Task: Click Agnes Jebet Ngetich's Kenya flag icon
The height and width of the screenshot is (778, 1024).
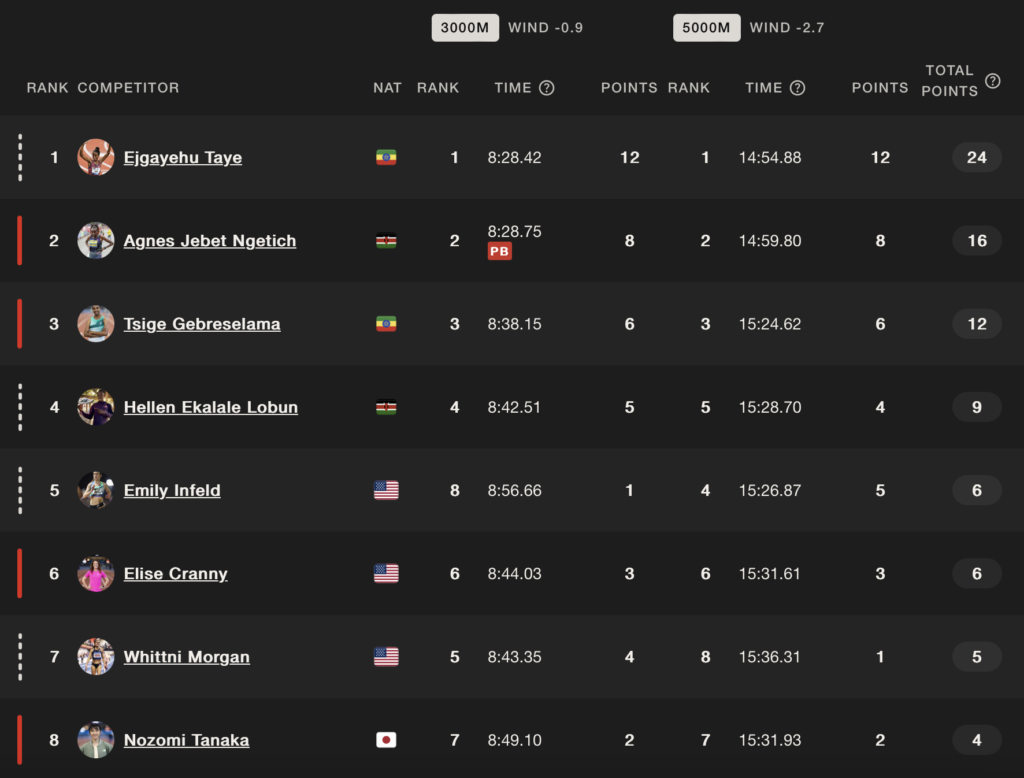Action: [x=386, y=241]
